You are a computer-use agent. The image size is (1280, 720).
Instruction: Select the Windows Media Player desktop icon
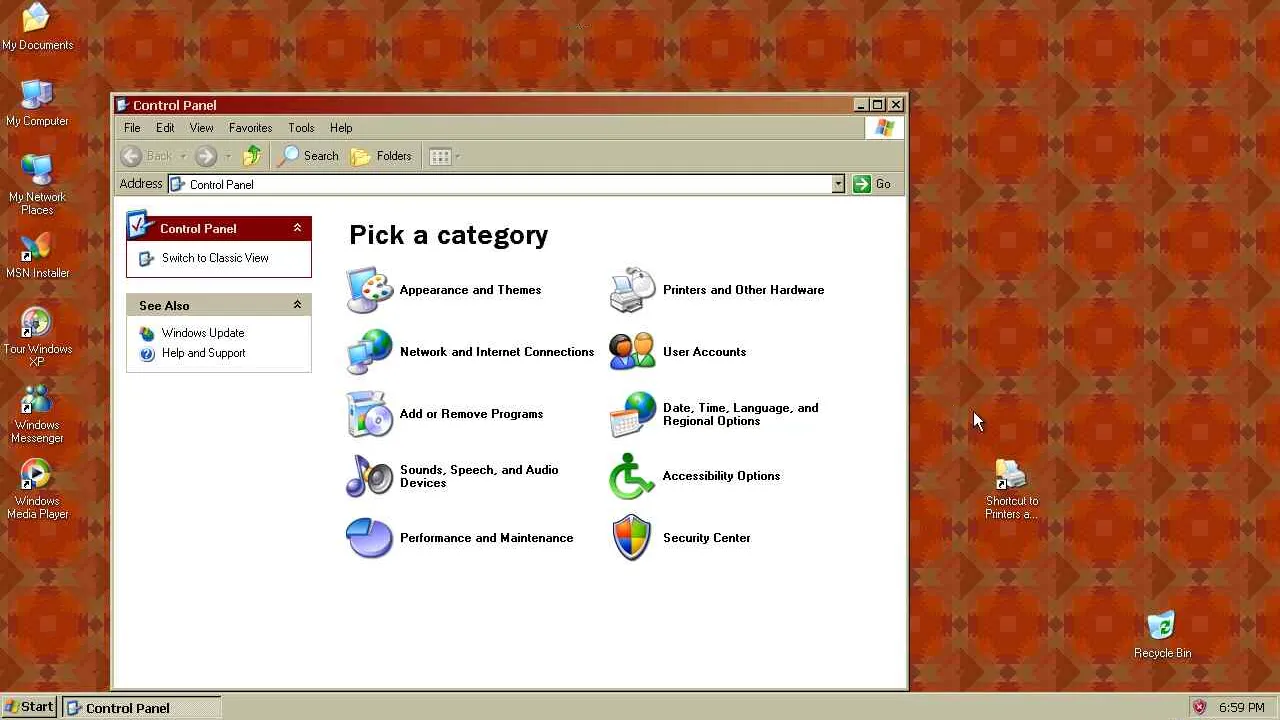(x=37, y=489)
